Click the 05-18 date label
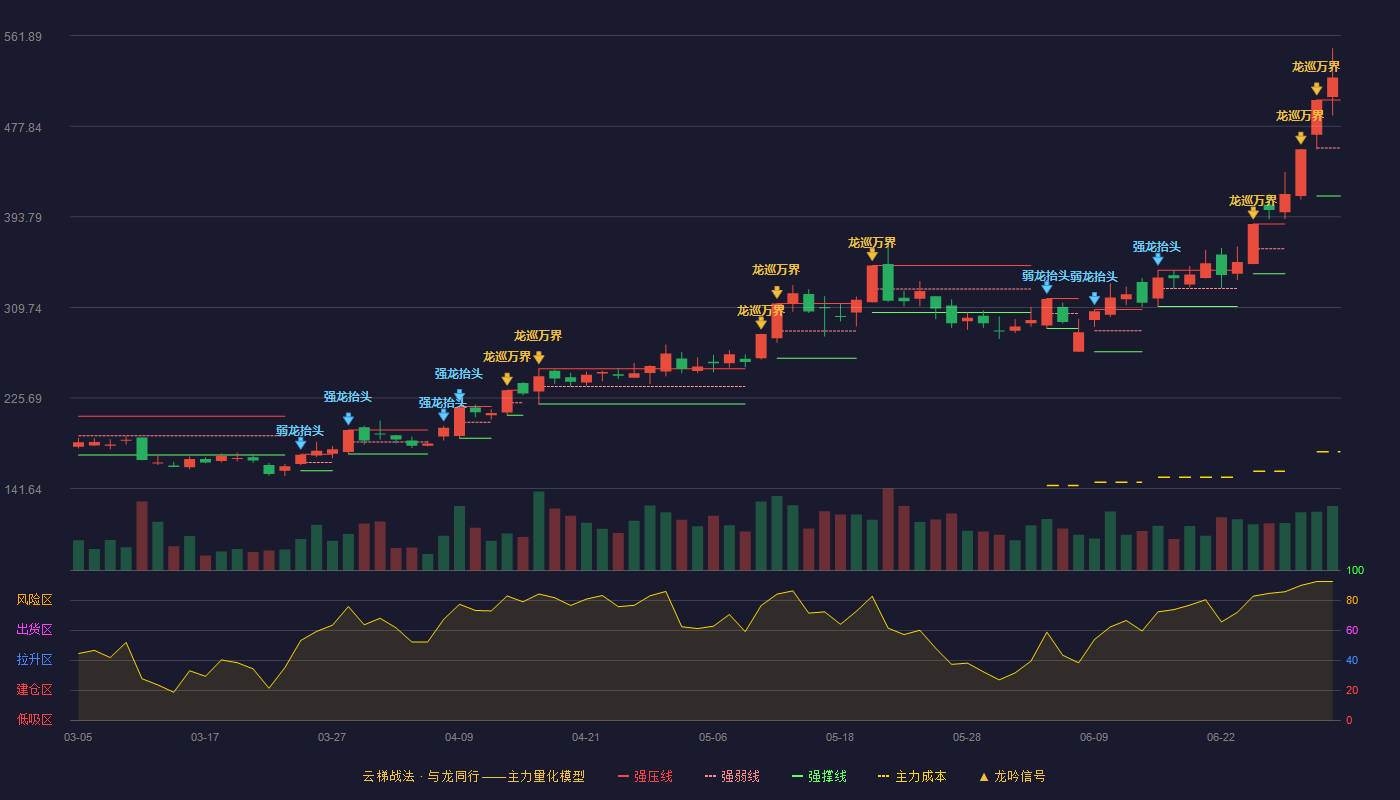Screen dimensions: 1400x800 (840, 737)
